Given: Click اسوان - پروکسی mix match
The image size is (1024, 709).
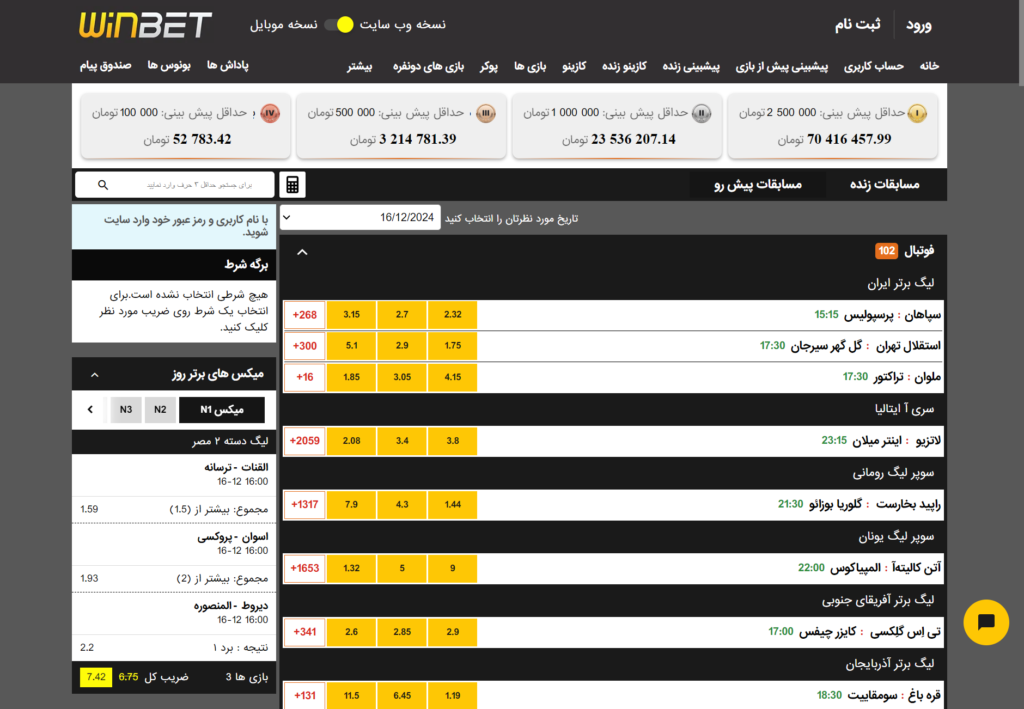Looking at the screenshot, I should (x=232, y=537).
